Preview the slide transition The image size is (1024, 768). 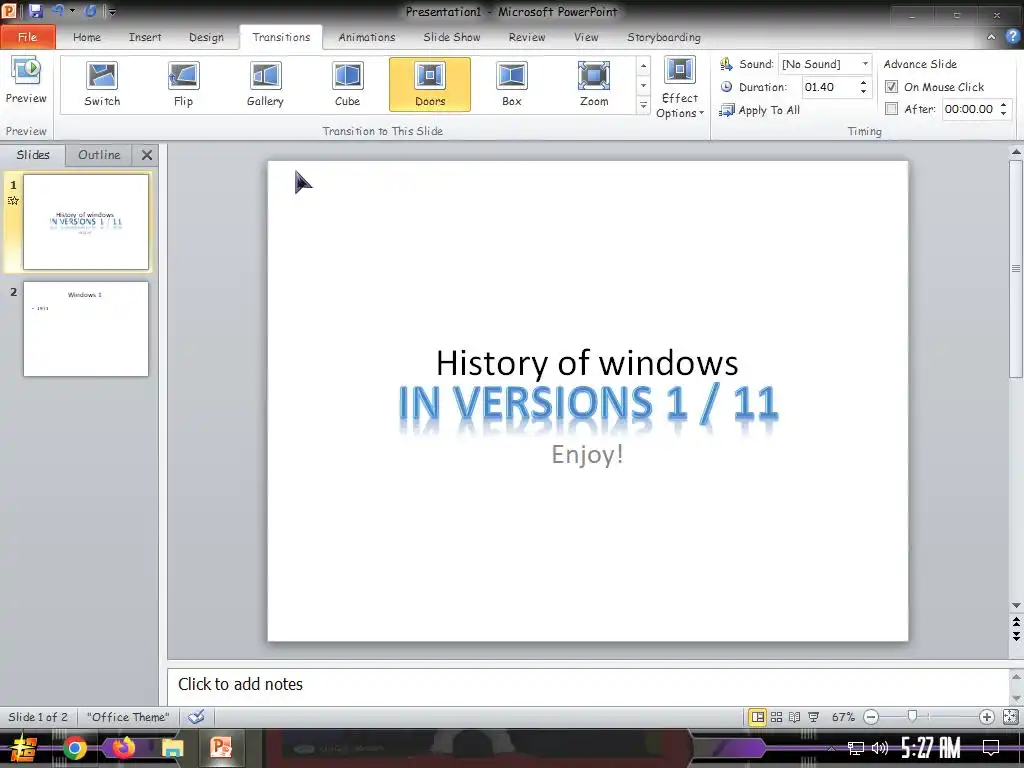pyautogui.click(x=26, y=81)
